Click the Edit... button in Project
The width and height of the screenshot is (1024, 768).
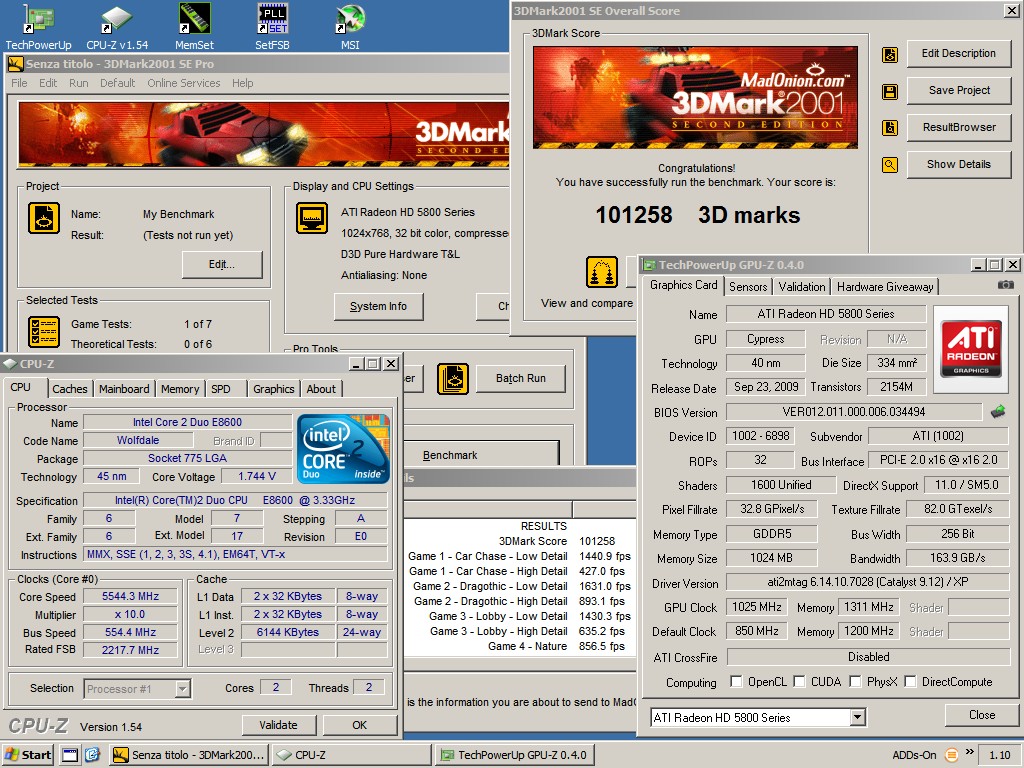point(222,264)
